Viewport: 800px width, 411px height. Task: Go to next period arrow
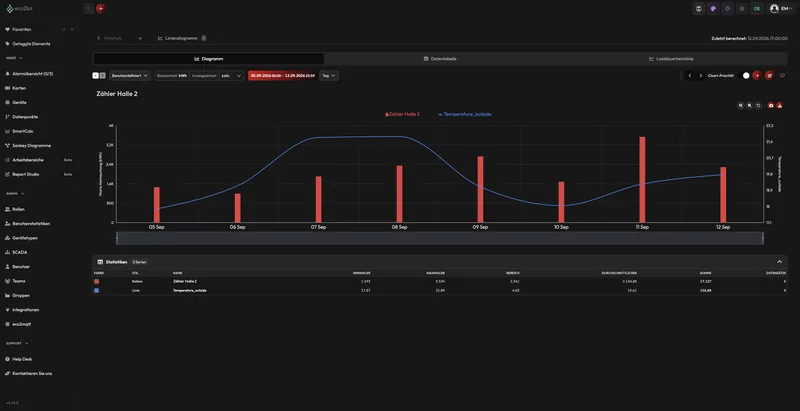coord(701,75)
